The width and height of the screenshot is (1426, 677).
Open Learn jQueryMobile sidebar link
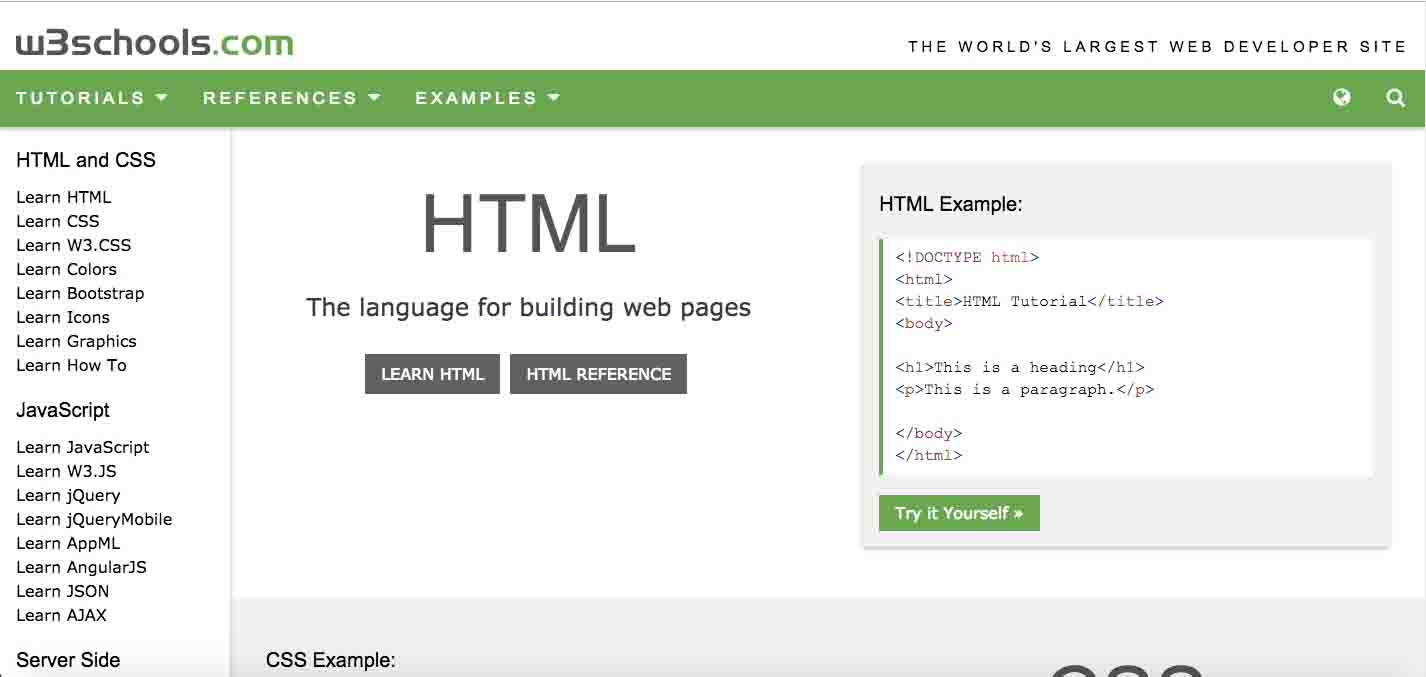(94, 519)
